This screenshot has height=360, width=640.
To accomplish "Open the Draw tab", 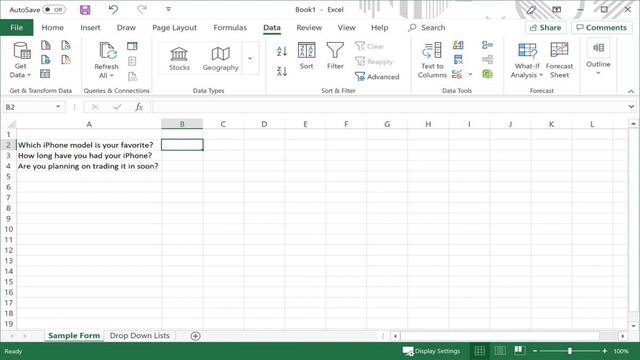I will tap(126, 27).
